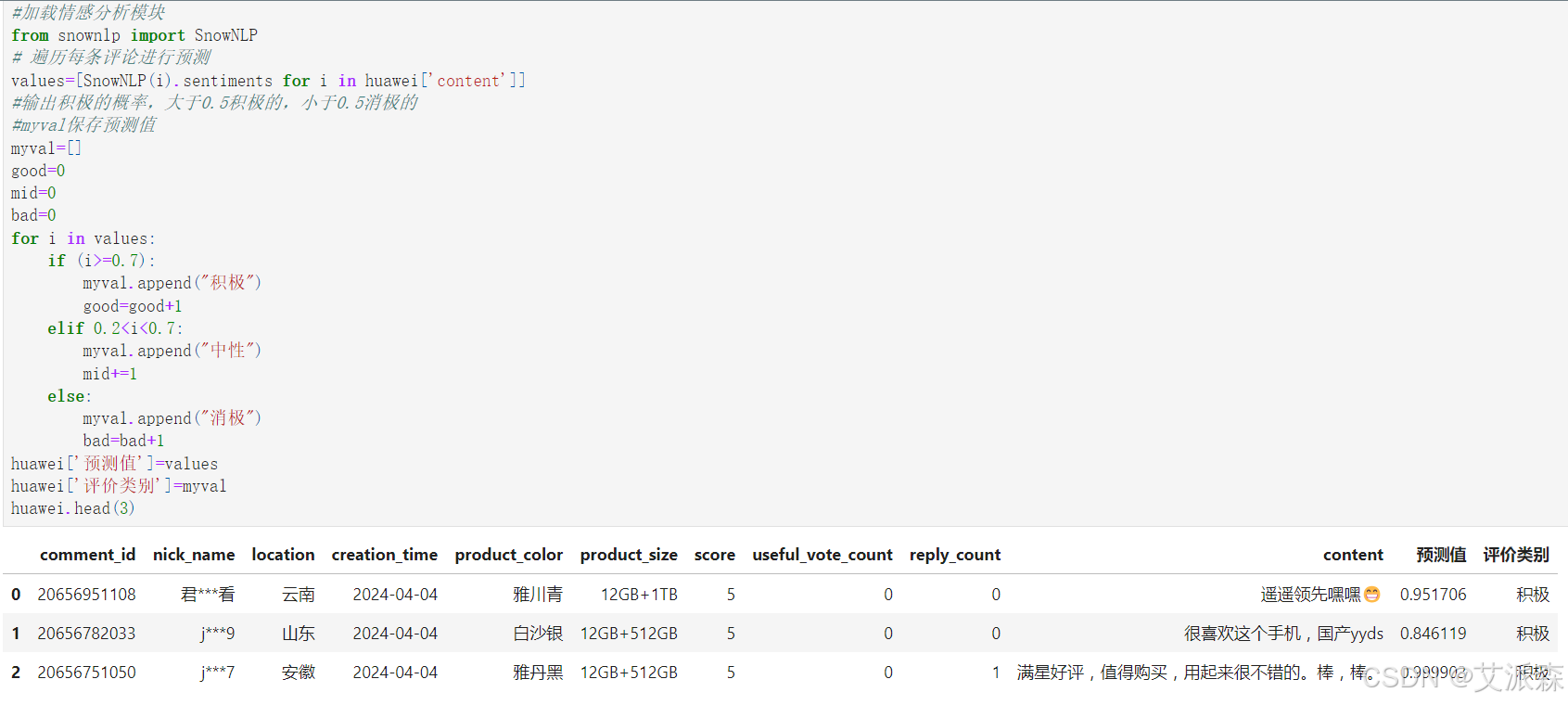The image size is (1568, 705).
Task: Click the code line myval=[]
Action: click(x=46, y=148)
